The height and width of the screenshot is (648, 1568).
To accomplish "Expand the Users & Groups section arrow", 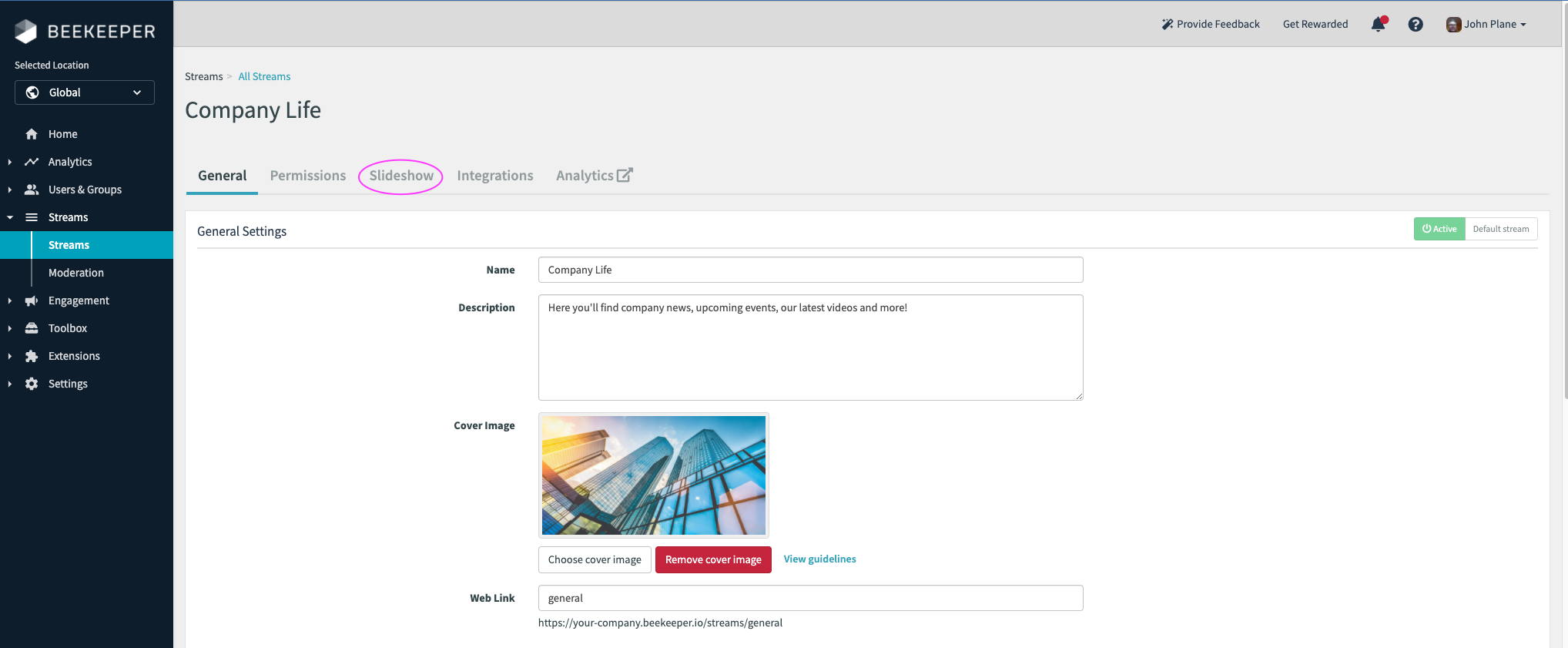I will point(9,190).
